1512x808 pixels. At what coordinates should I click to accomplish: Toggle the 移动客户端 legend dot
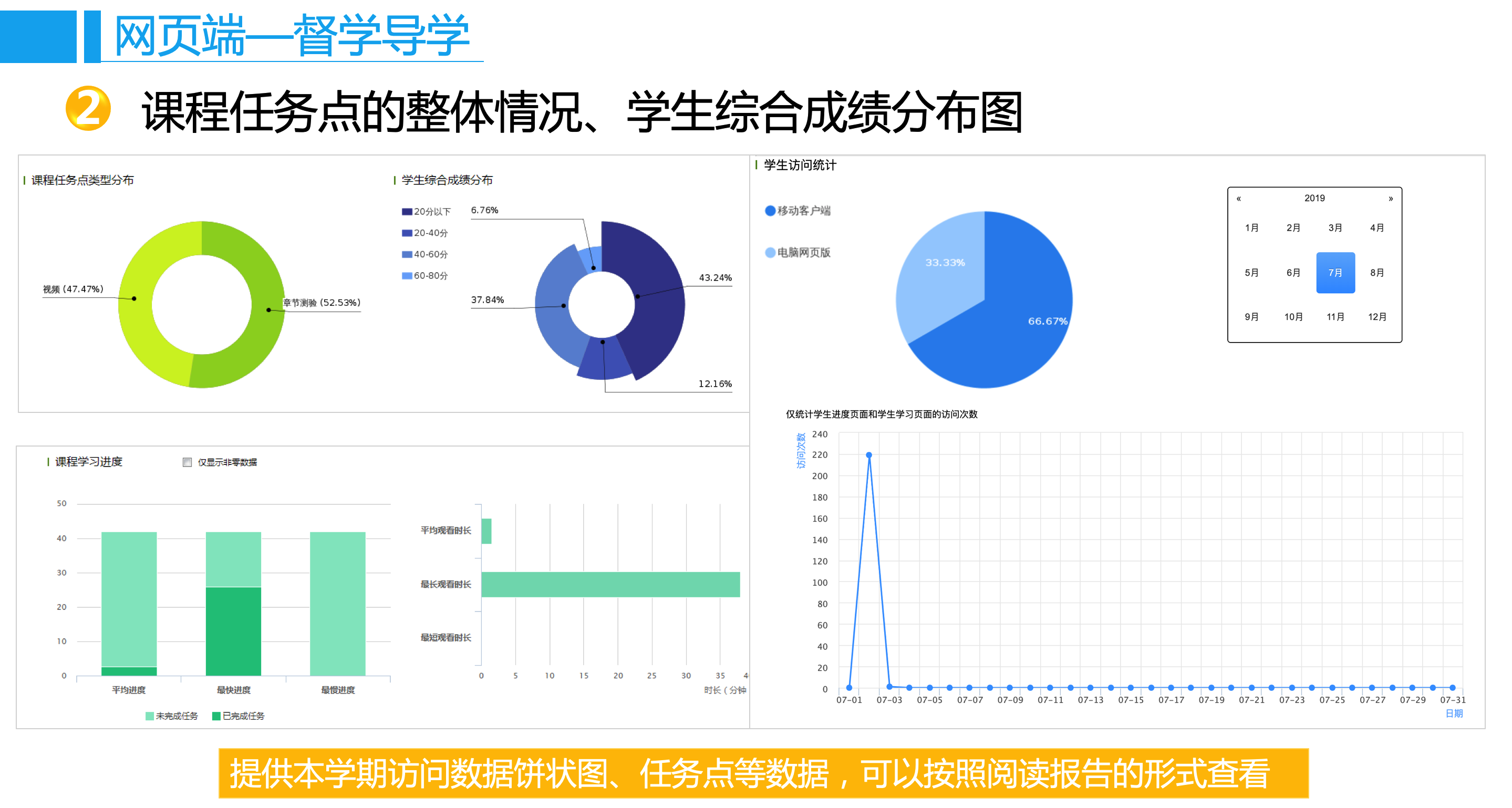click(x=770, y=211)
